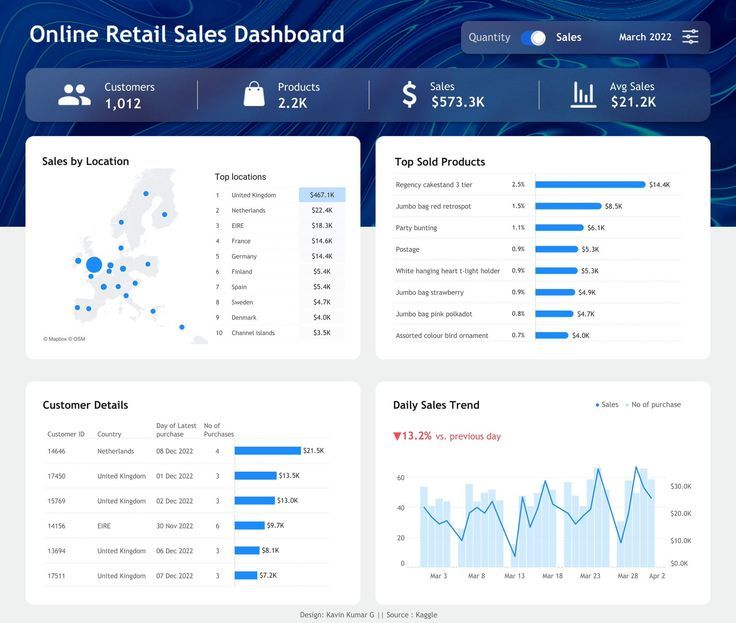This screenshot has width=736, height=623.
Task: Click the Customers people icon
Action: pos(74,95)
